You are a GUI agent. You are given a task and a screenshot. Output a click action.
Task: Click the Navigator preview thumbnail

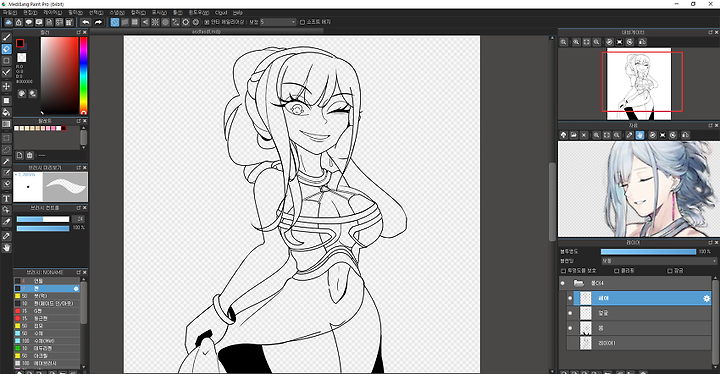coord(639,84)
